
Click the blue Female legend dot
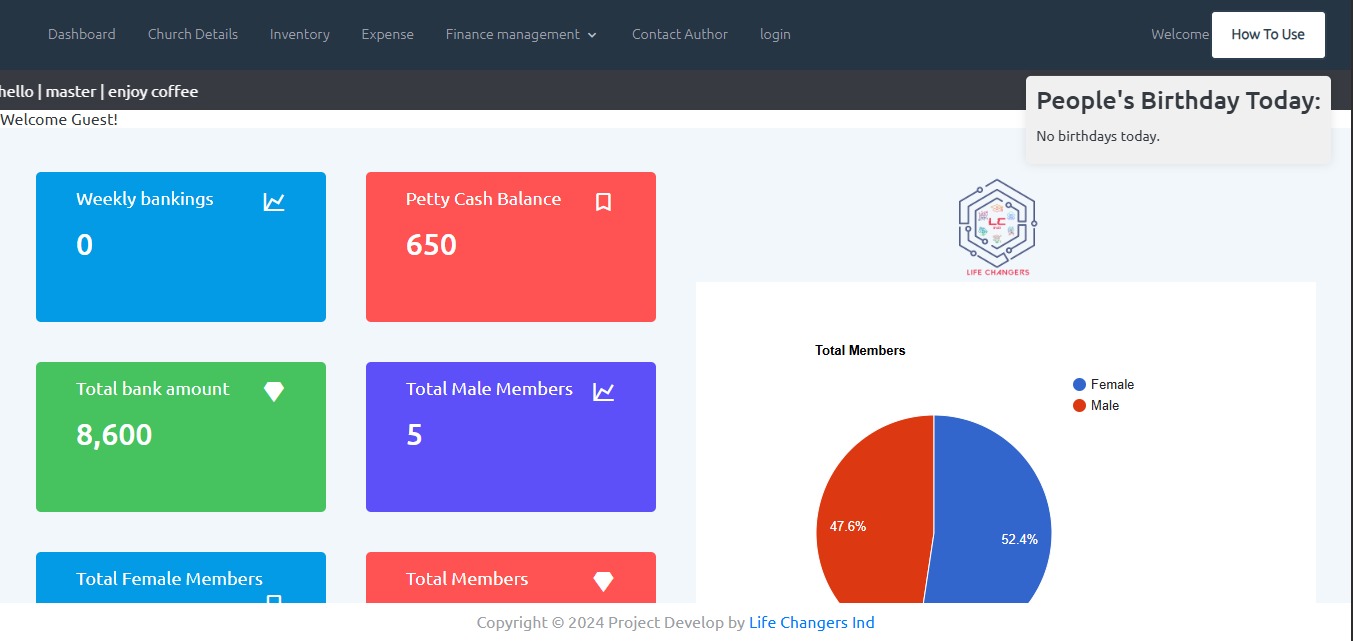point(1079,385)
